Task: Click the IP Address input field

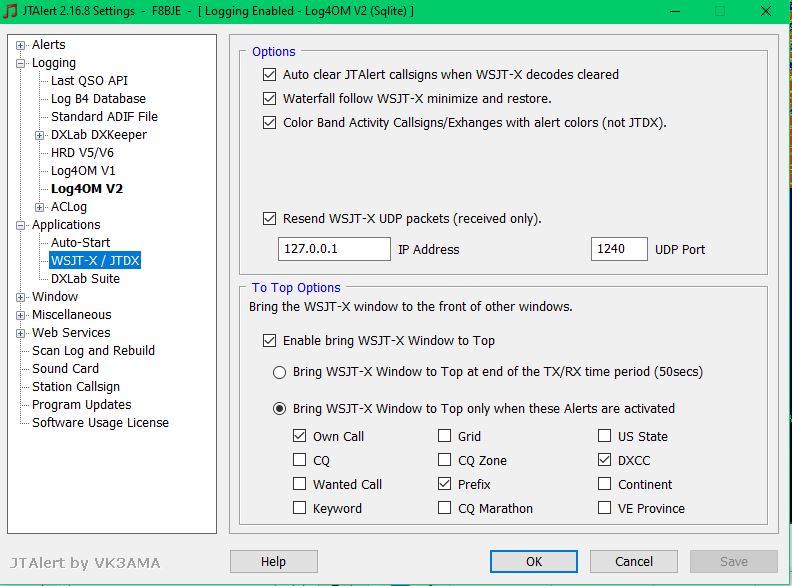Action: 334,249
